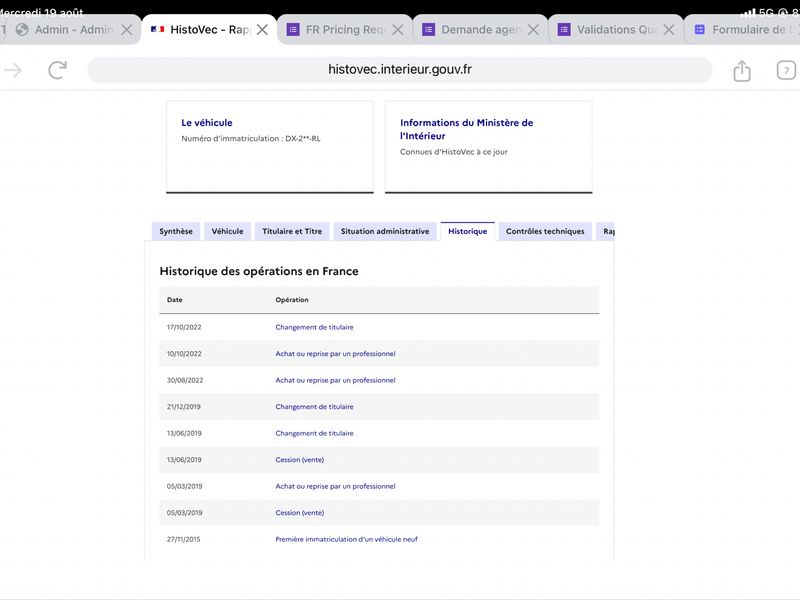Open the Synthèse tab

[176, 231]
